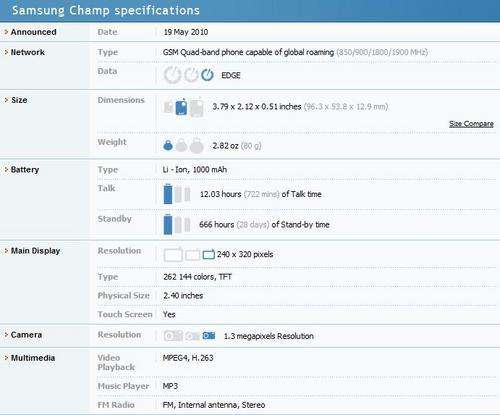Select the Network category label
This screenshot has width=500, height=415.
pyautogui.click(x=28, y=52)
